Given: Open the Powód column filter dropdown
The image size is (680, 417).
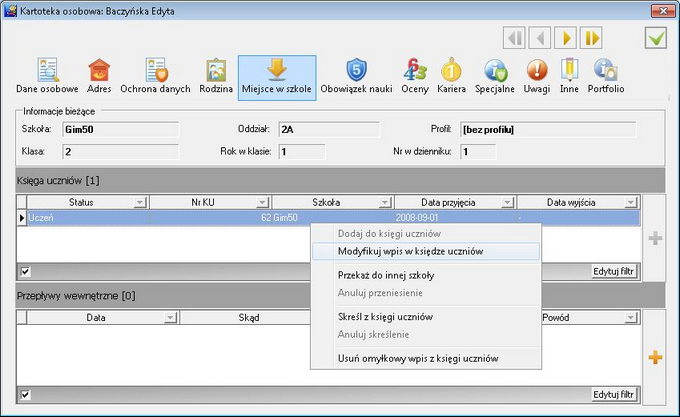Looking at the screenshot, I should tap(630, 318).
